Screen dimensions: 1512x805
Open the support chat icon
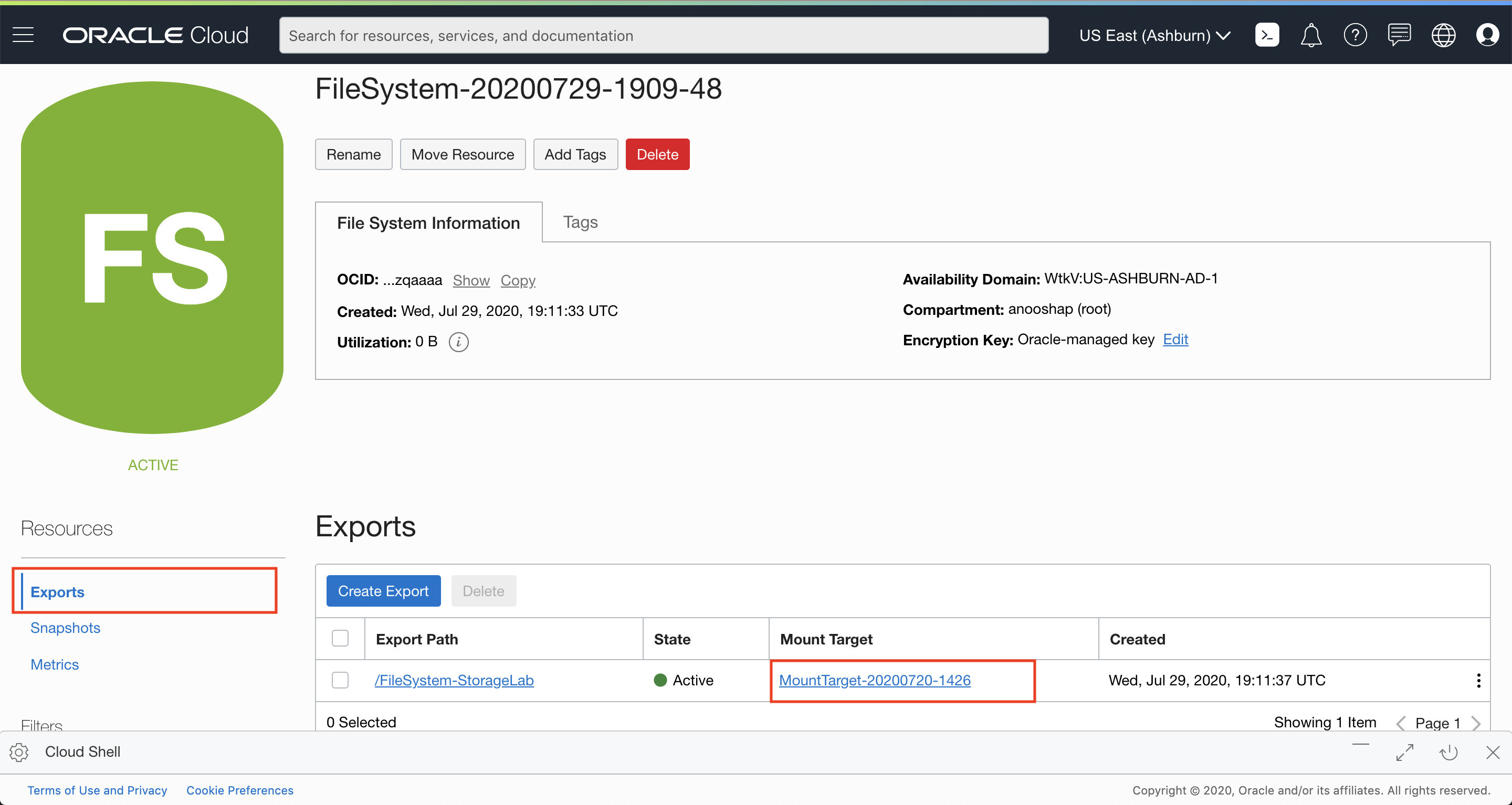click(x=1399, y=35)
